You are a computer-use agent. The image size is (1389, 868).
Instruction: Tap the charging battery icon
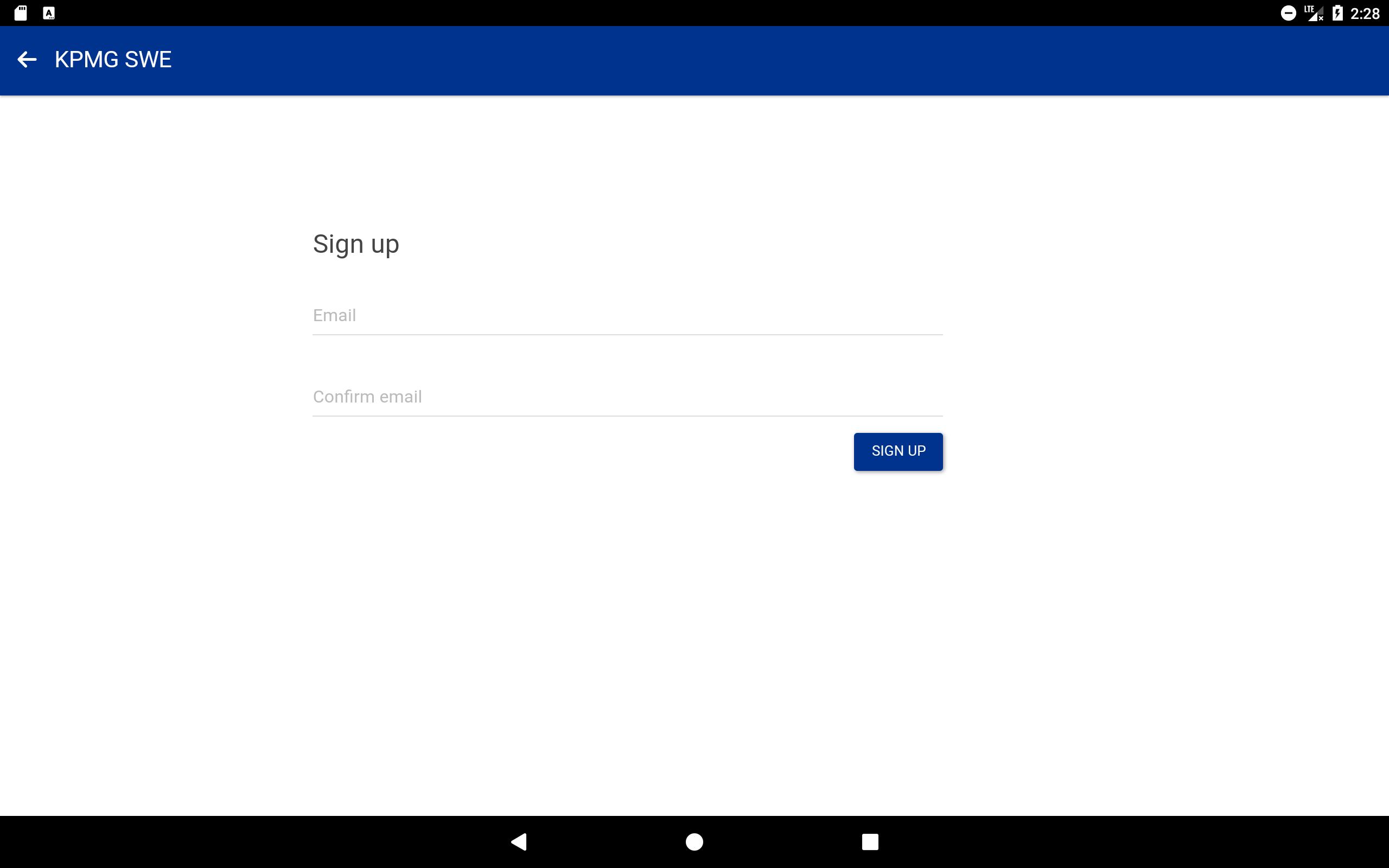[x=1337, y=13]
